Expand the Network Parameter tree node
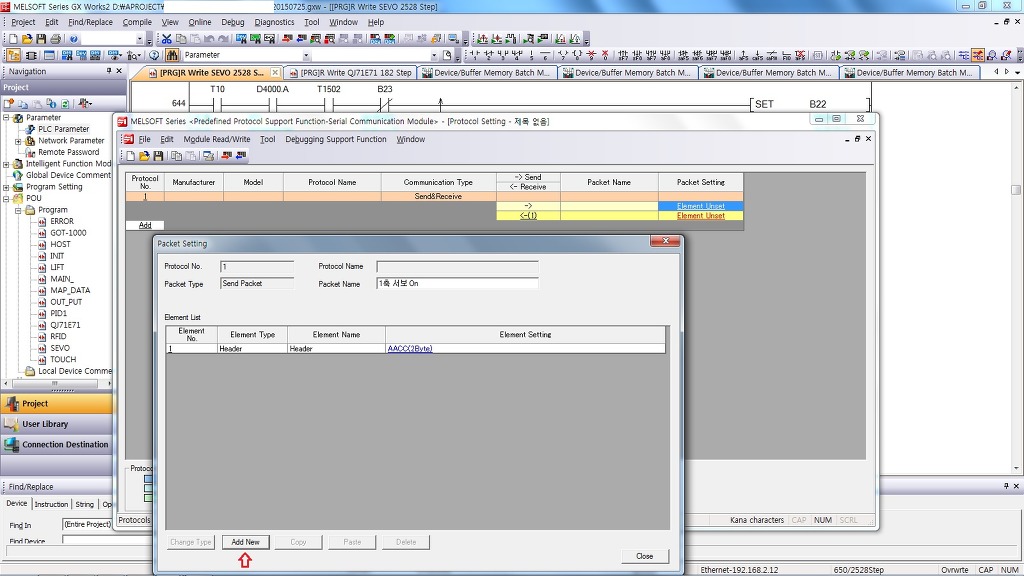Screen dimensions: 1024x576 pyautogui.click(x=18, y=141)
